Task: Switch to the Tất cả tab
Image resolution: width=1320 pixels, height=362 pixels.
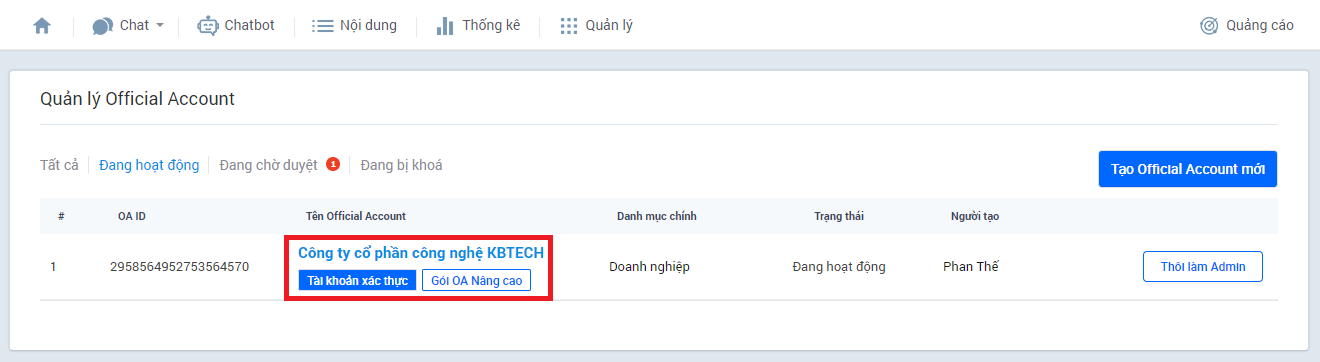Action: coord(59,165)
